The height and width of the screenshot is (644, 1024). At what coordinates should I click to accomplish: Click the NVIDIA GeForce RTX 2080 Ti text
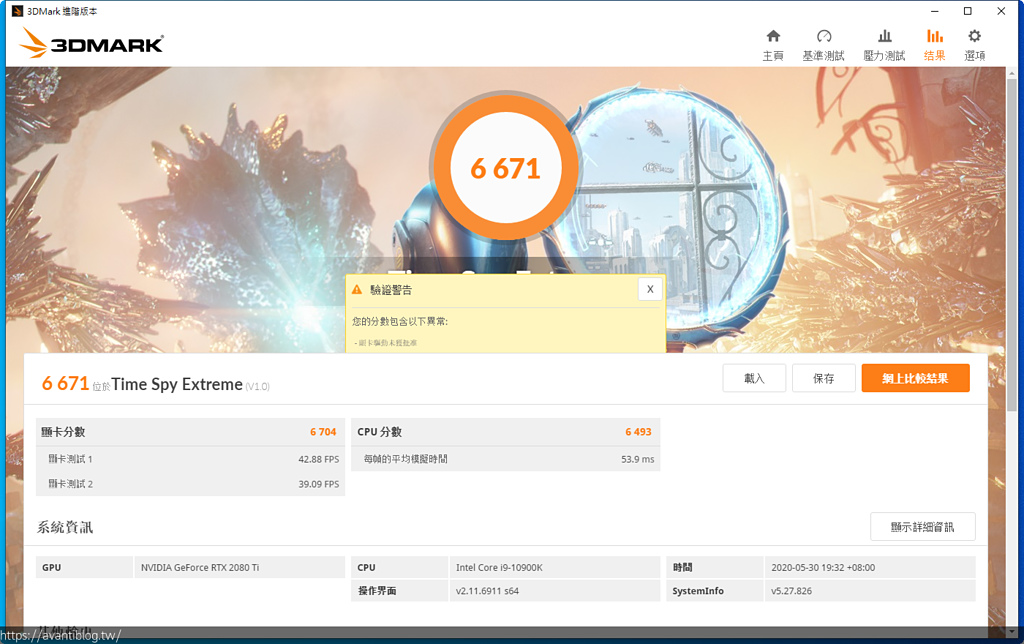point(200,568)
